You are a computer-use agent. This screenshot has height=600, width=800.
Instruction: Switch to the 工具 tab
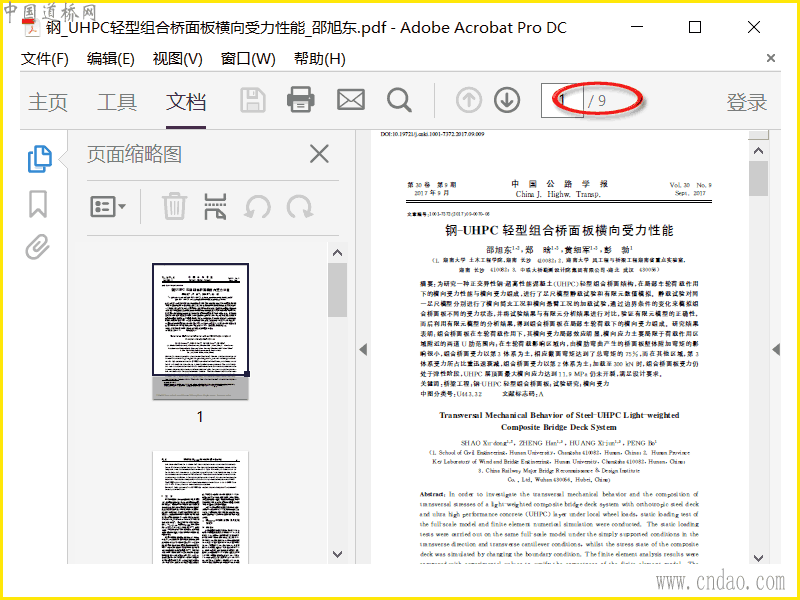pyautogui.click(x=117, y=102)
